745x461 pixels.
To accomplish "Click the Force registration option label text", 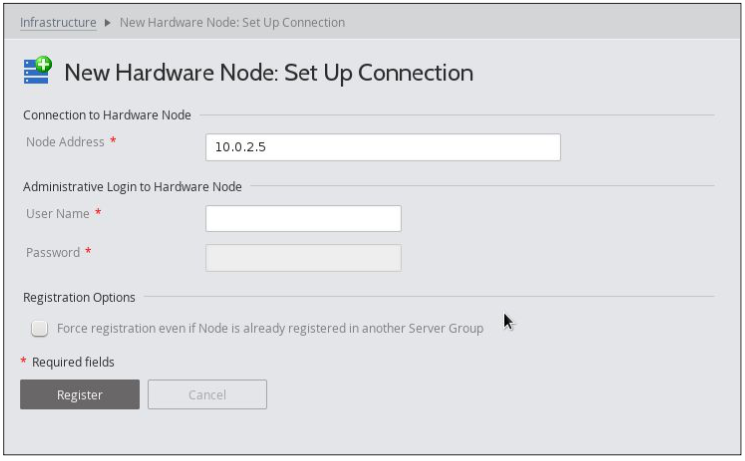I will click(x=270, y=328).
